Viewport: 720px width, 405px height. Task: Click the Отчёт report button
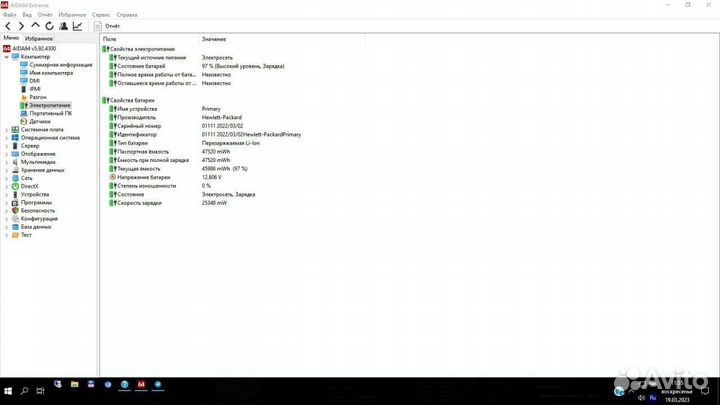click(107, 26)
